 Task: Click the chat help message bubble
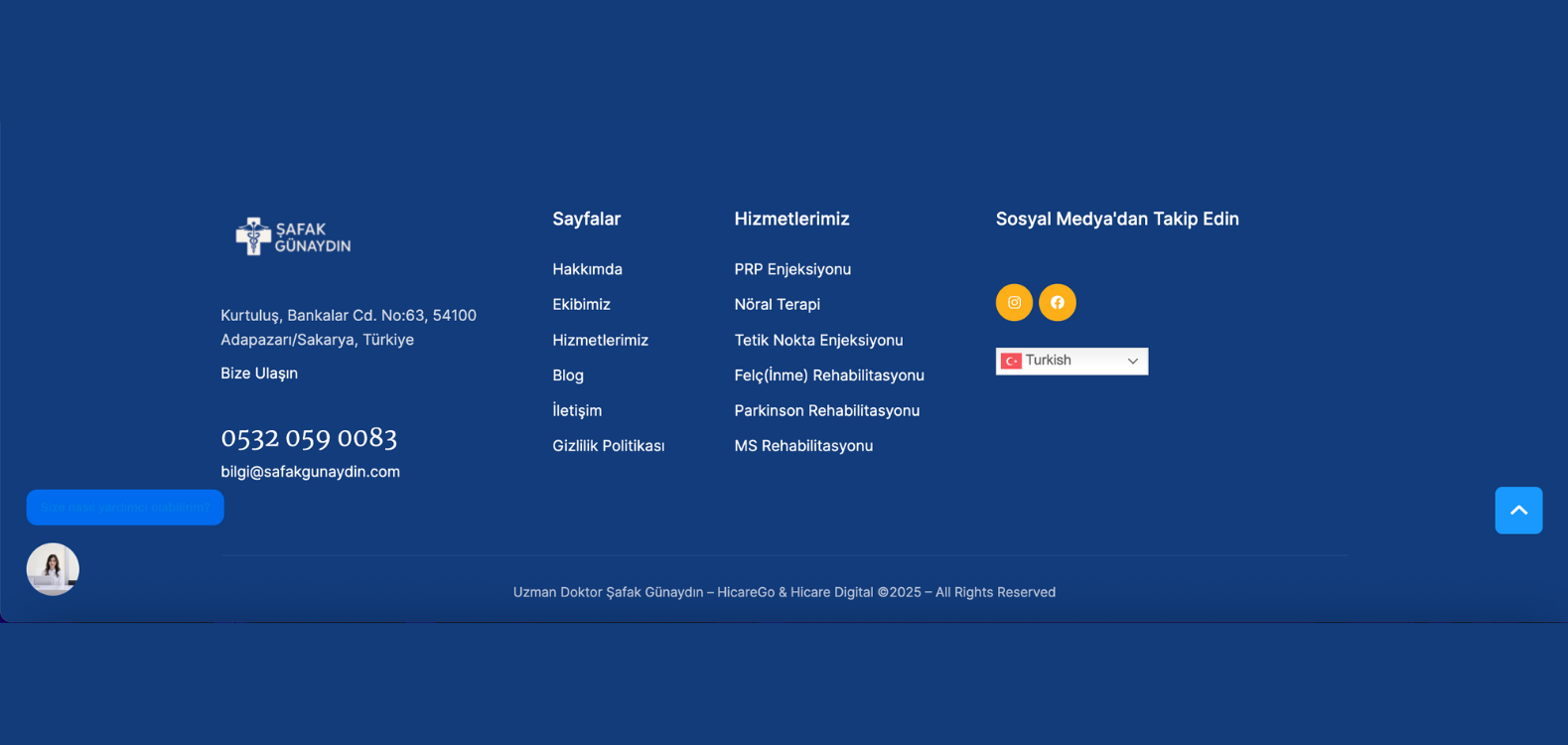(x=125, y=508)
